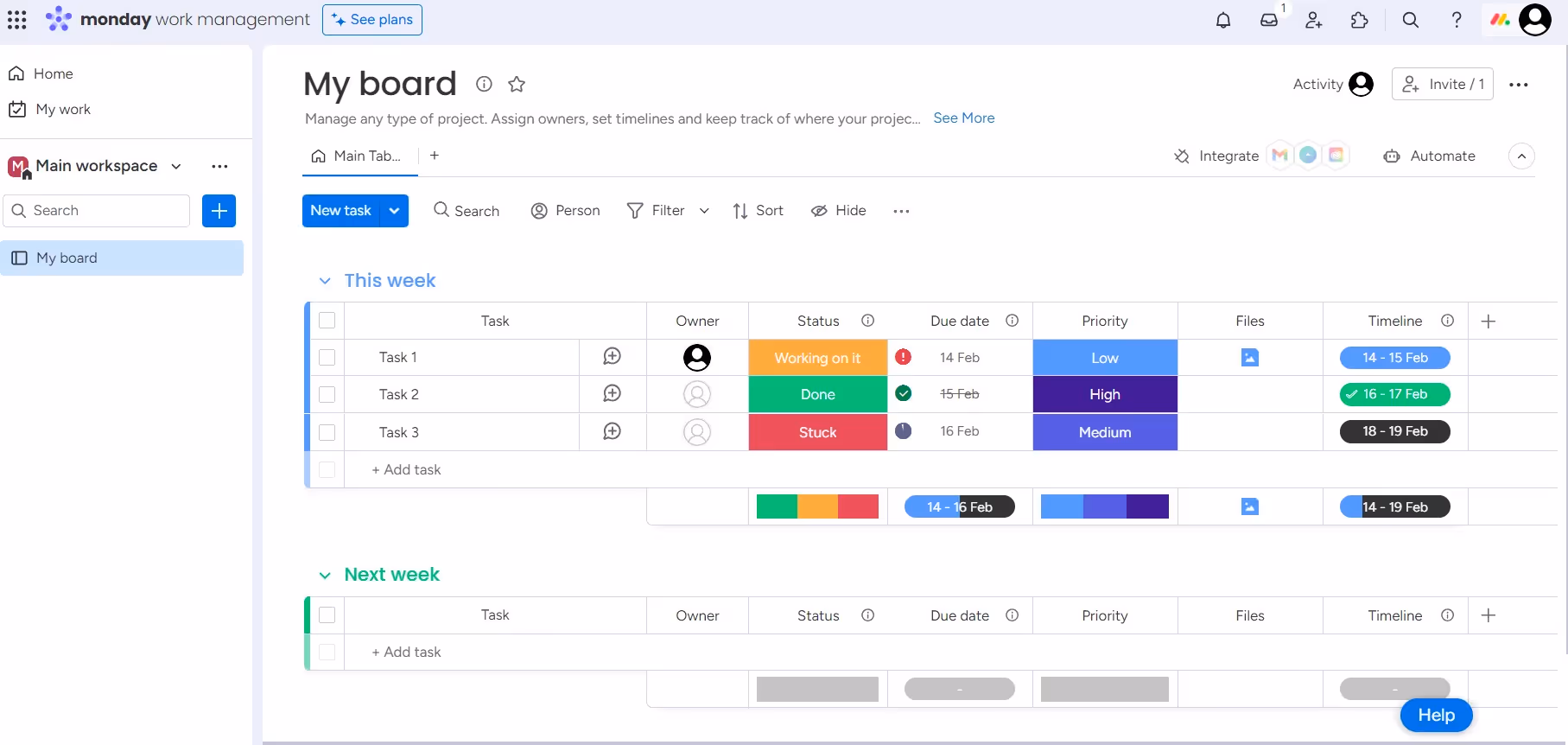Change Task 2 priority High
This screenshot has height=745, width=1568.
click(x=1105, y=394)
